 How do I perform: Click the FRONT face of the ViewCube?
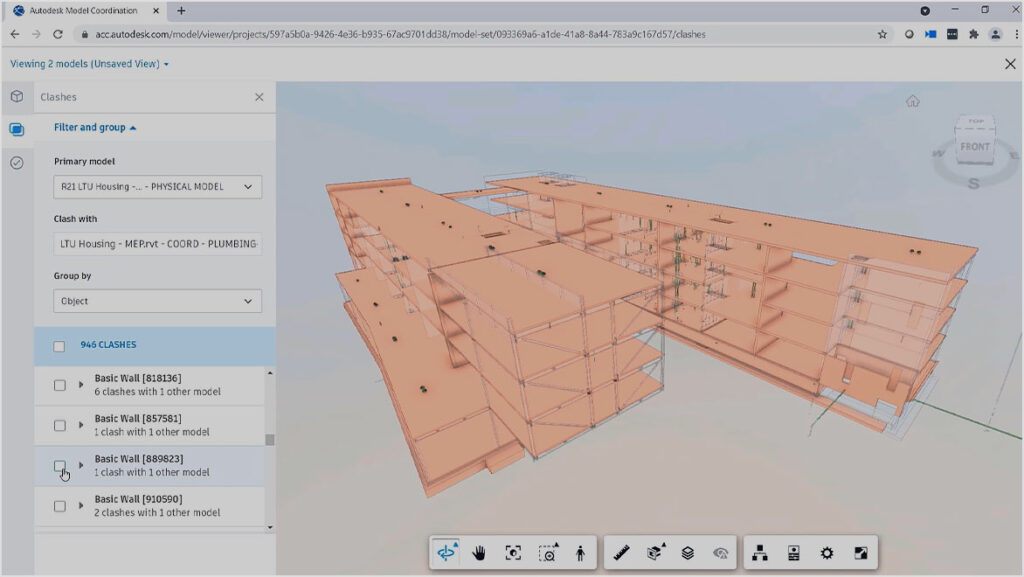(x=974, y=147)
